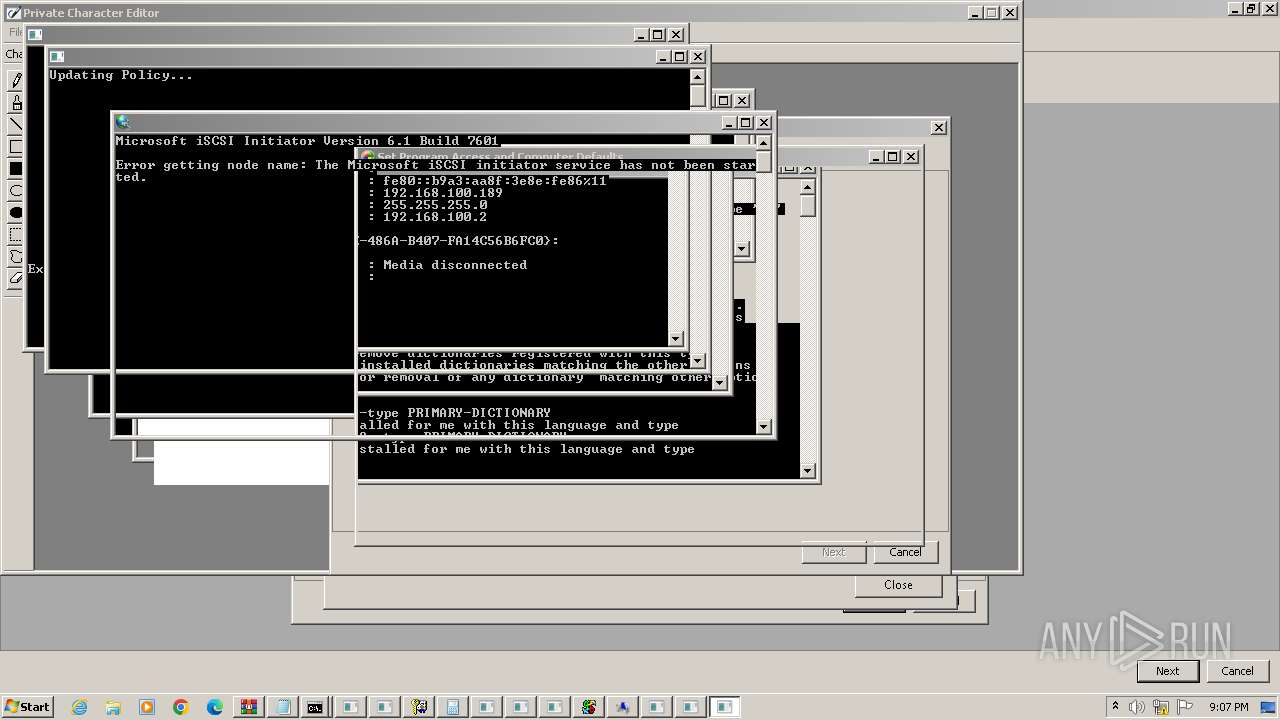The image size is (1280, 720).
Task: Click down arrow of the dictionary console scrollbar
Action: point(808,471)
